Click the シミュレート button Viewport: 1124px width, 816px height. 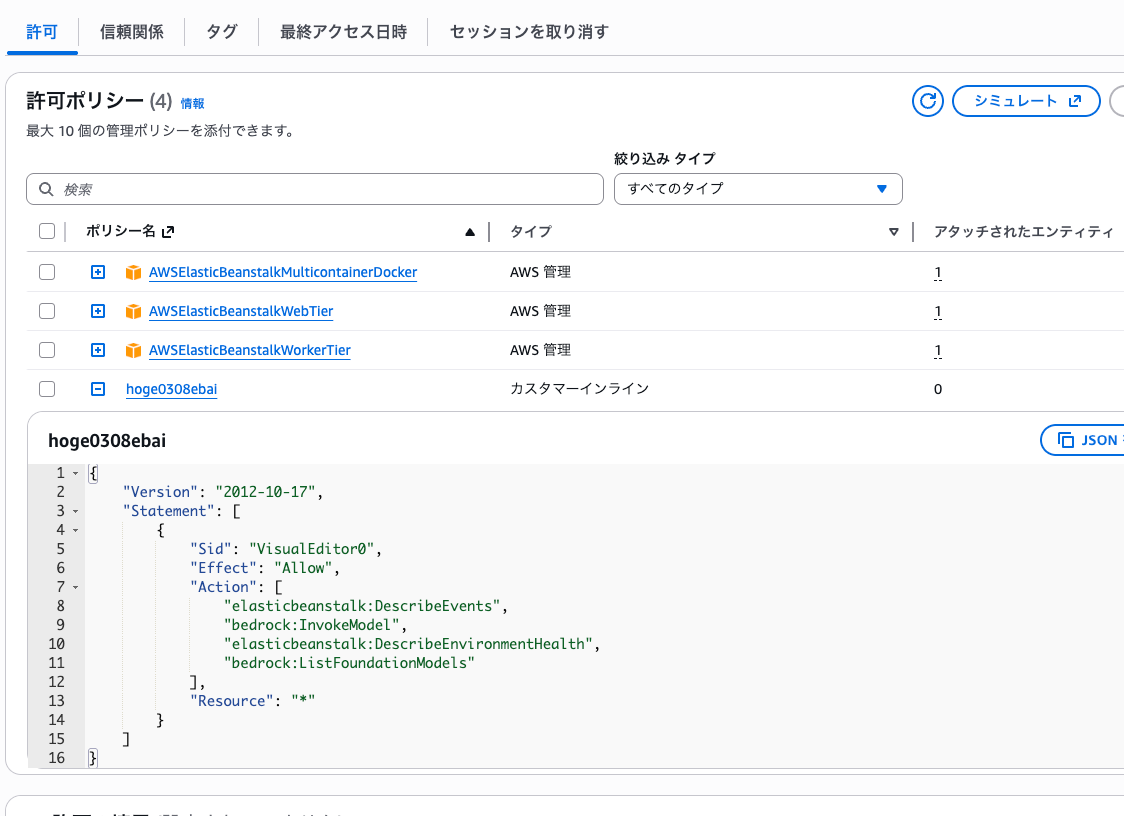coord(1026,101)
